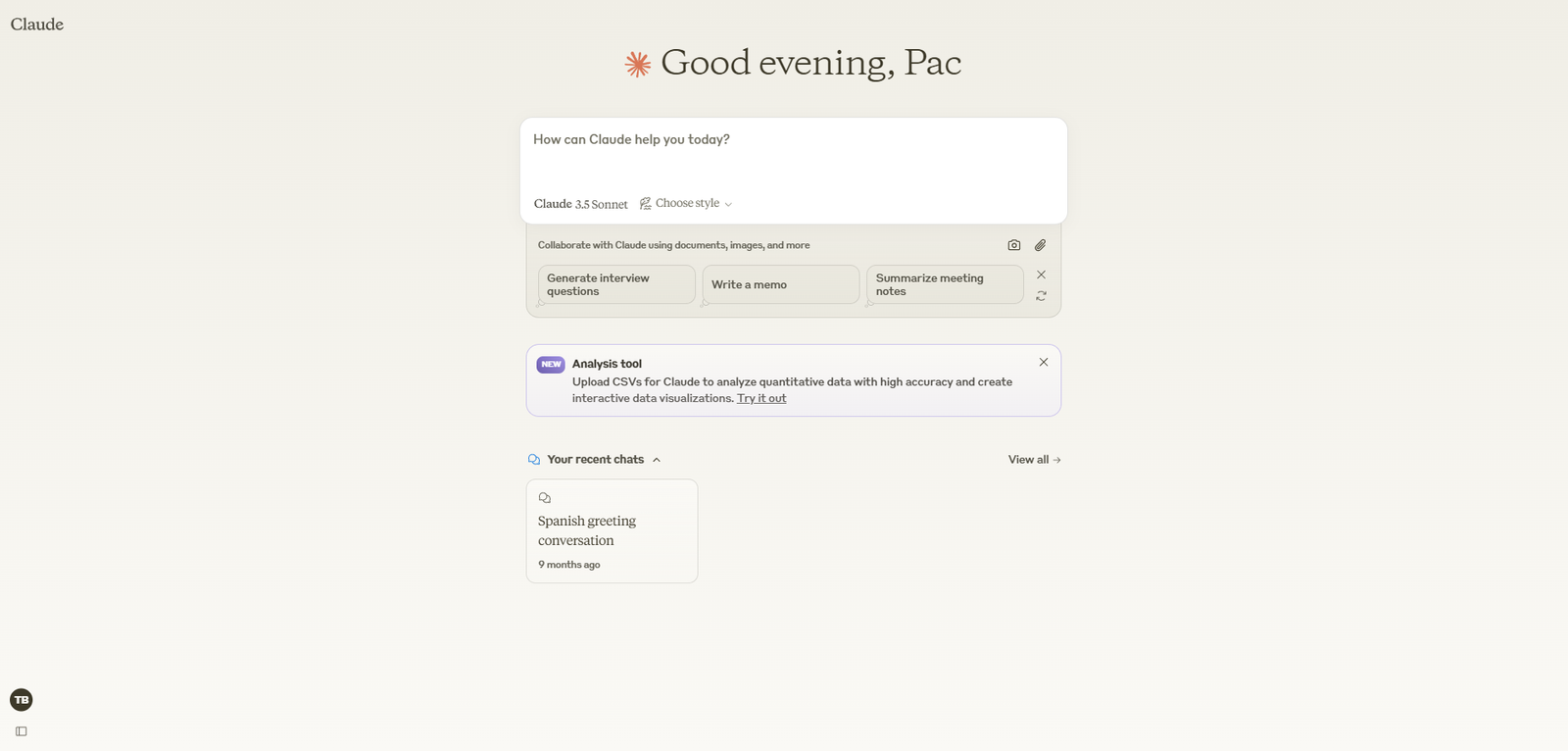Collapse the Your recent chats section
Viewport: 1568px width, 751px height.
(x=657, y=460)
